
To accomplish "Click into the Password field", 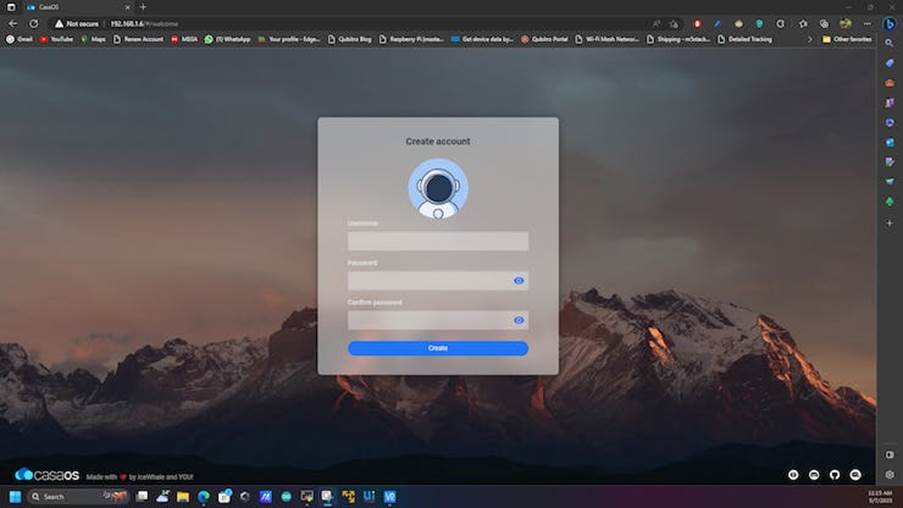I will [429, 280].
